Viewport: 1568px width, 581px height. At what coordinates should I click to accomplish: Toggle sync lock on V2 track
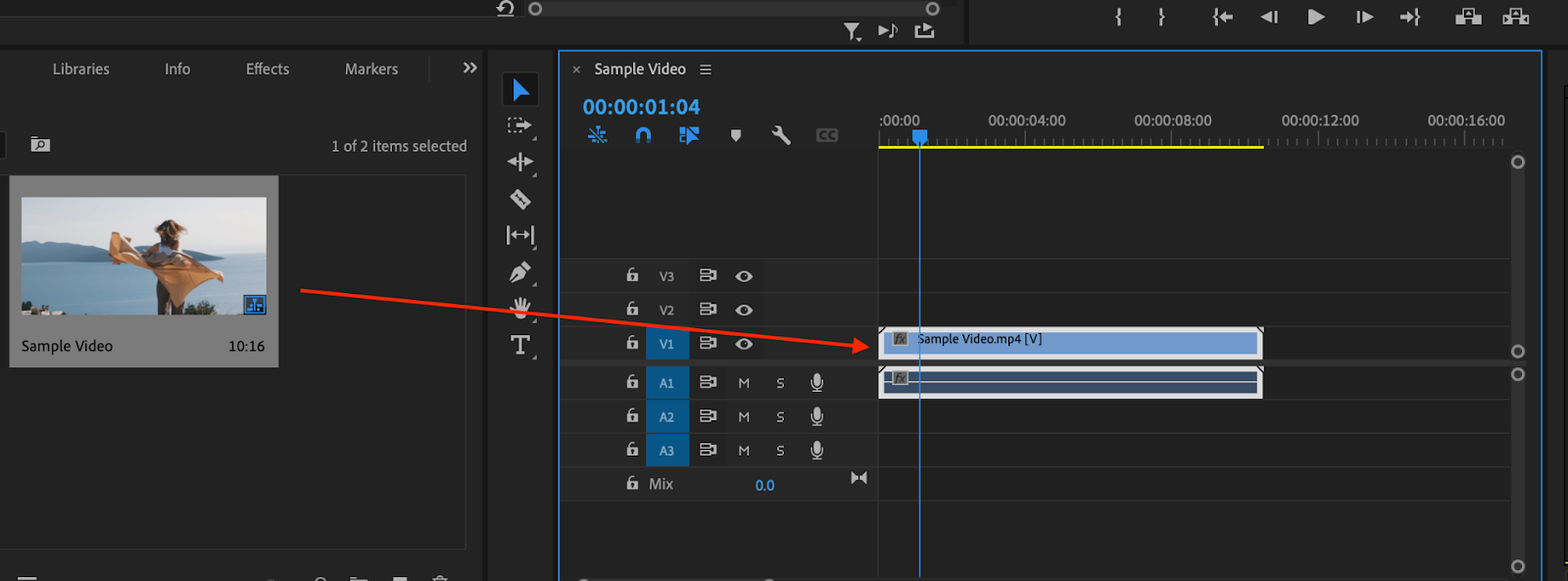tap(708, 309)
